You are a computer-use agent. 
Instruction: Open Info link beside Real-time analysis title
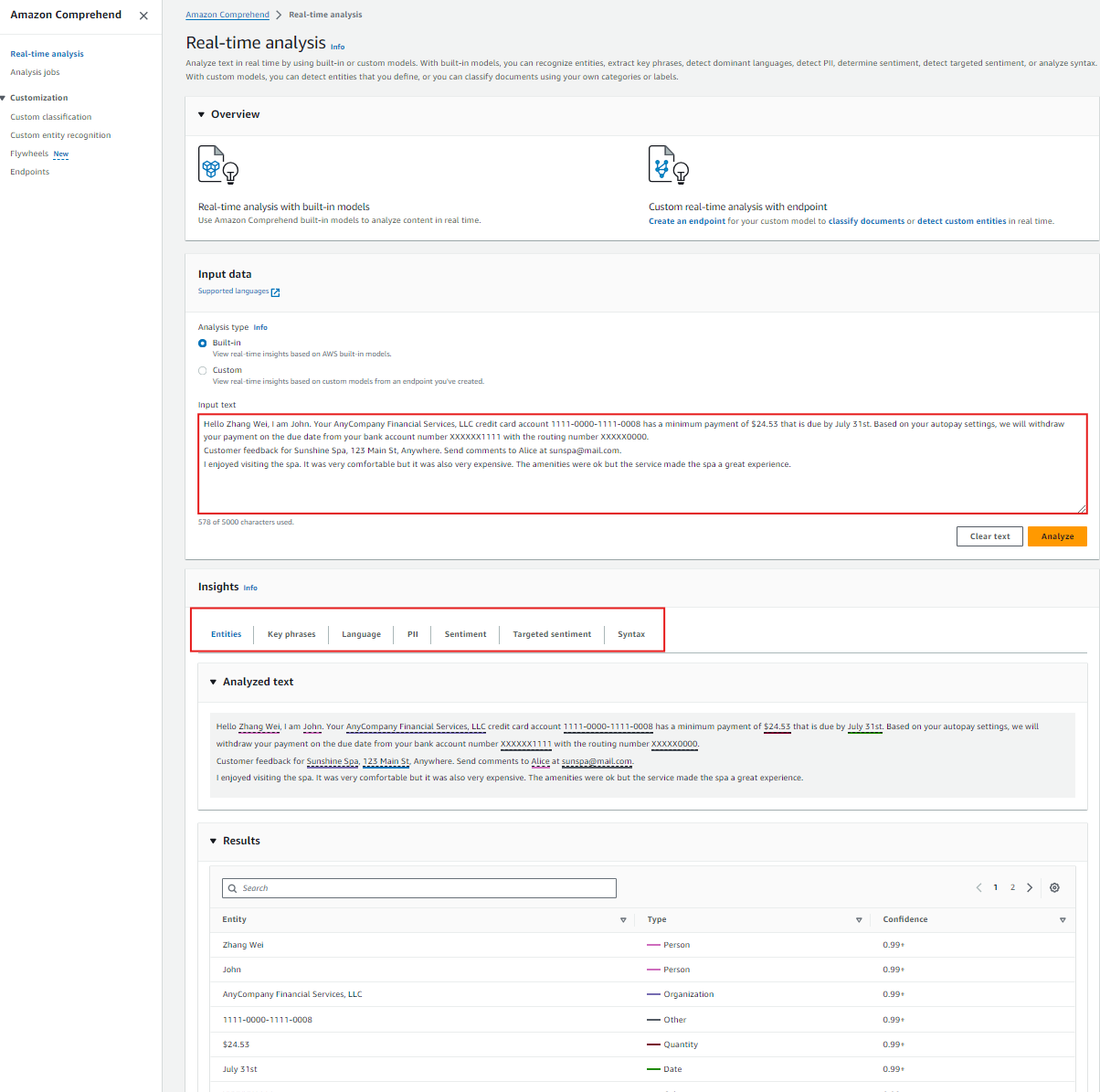click(337, 47)
